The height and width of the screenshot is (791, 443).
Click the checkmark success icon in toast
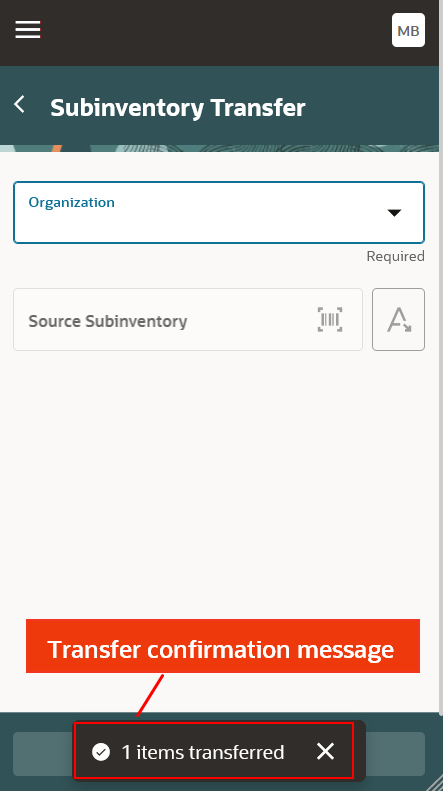pyautogui.click(x=101, y=752)
